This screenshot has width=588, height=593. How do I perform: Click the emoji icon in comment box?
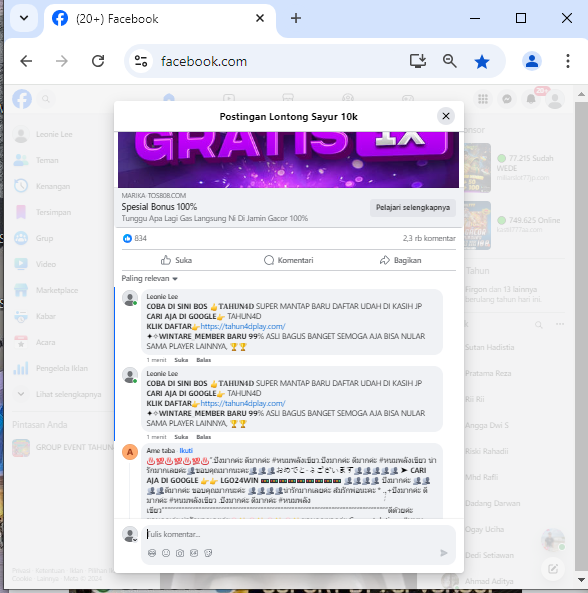(166, 553)
